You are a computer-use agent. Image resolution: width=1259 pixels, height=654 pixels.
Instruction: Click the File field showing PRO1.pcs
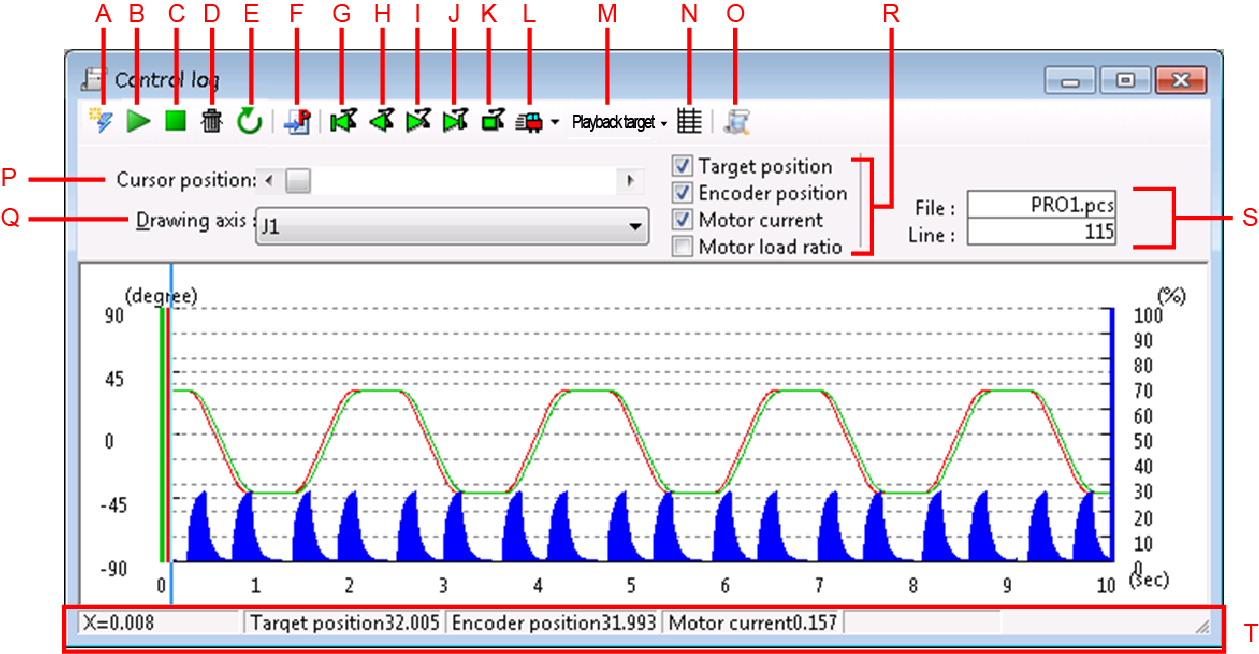pos(1042,205)
